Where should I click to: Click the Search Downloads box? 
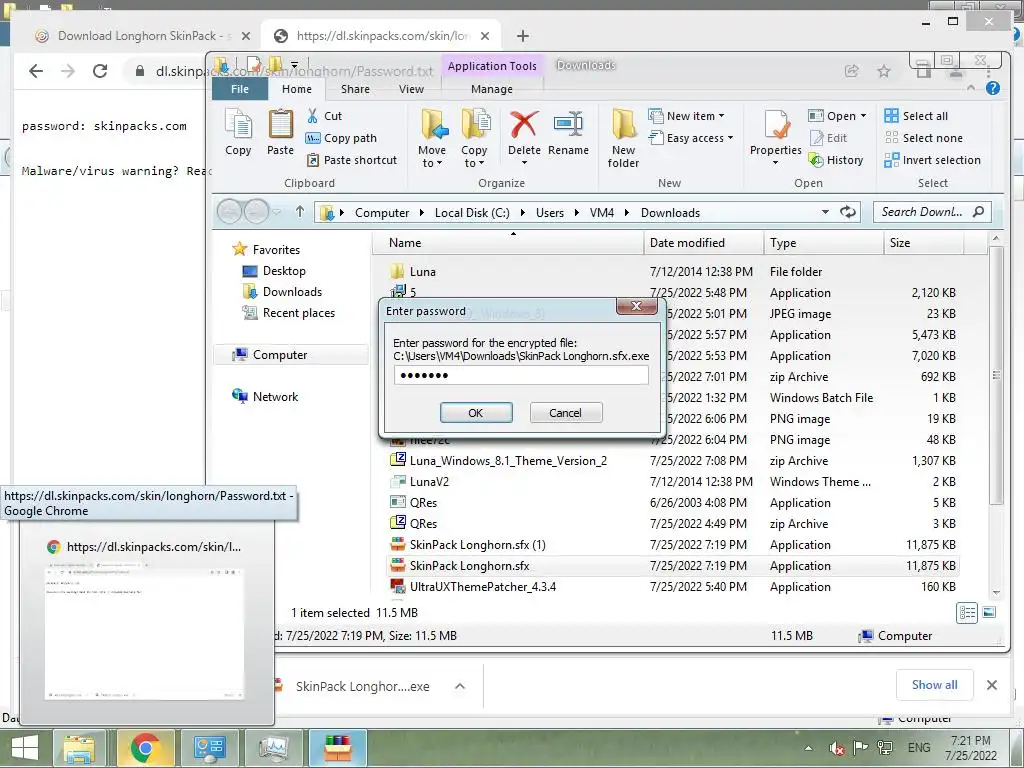[932, 212]
